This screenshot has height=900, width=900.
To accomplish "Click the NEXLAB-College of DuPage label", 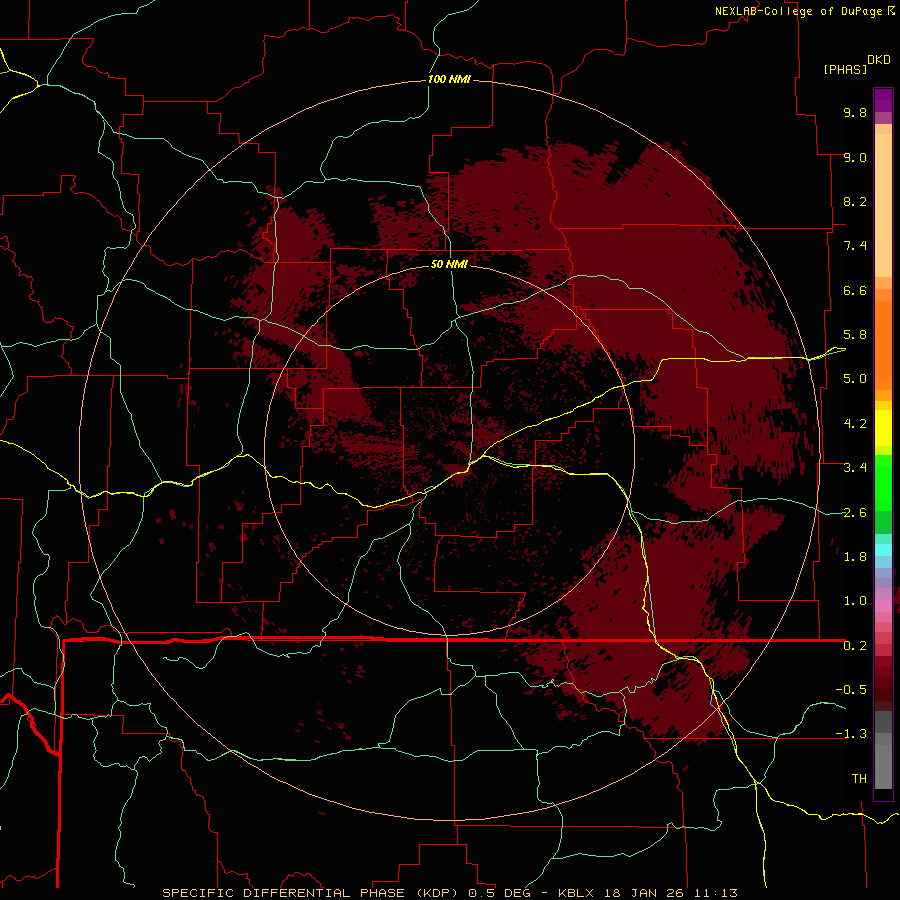I will pyautogui.click(x=798, y=11).
